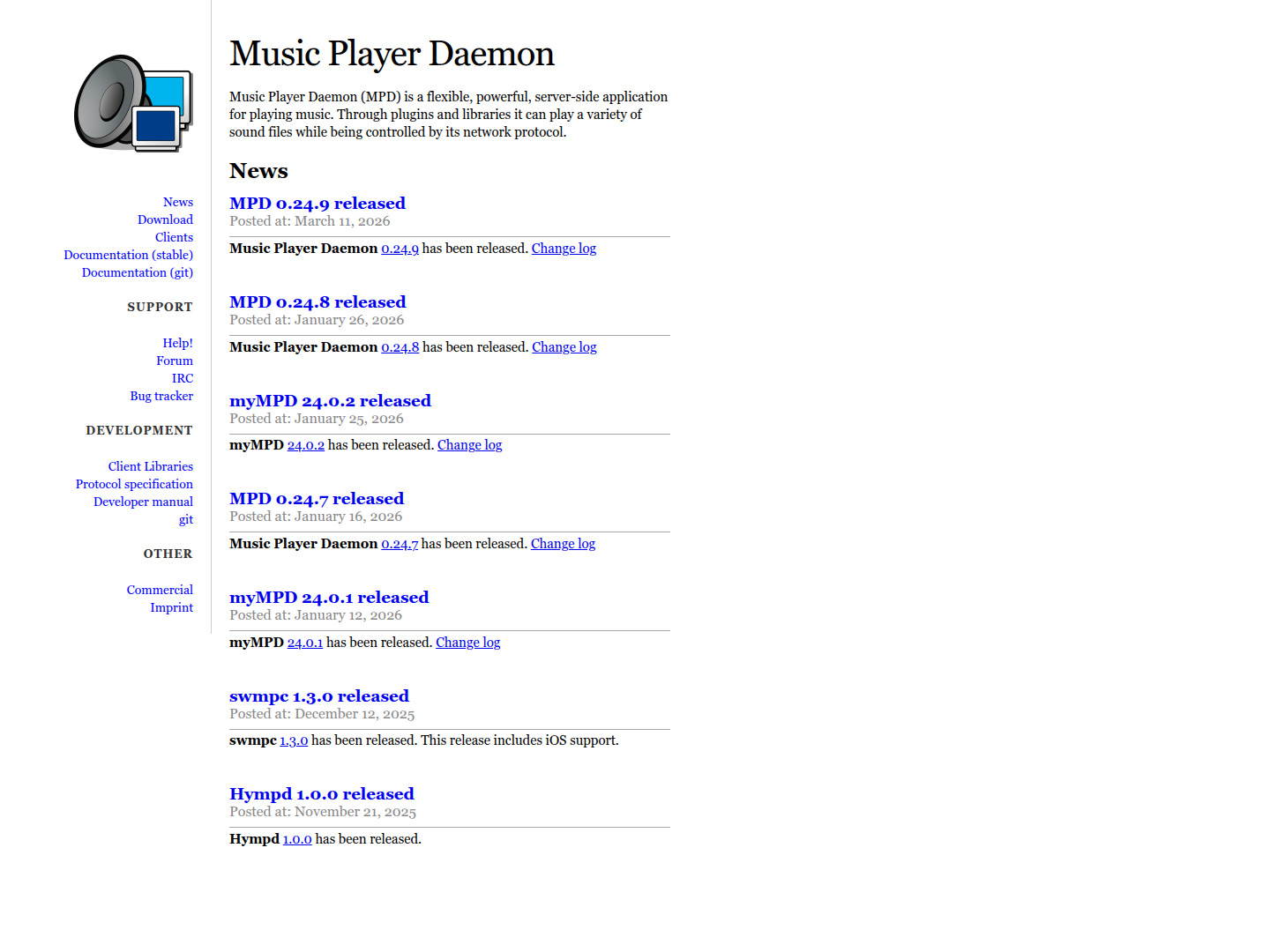Open Change log for MPD 0.24.8
Viewport: 1270px width, 952px height.
point(564,347)
